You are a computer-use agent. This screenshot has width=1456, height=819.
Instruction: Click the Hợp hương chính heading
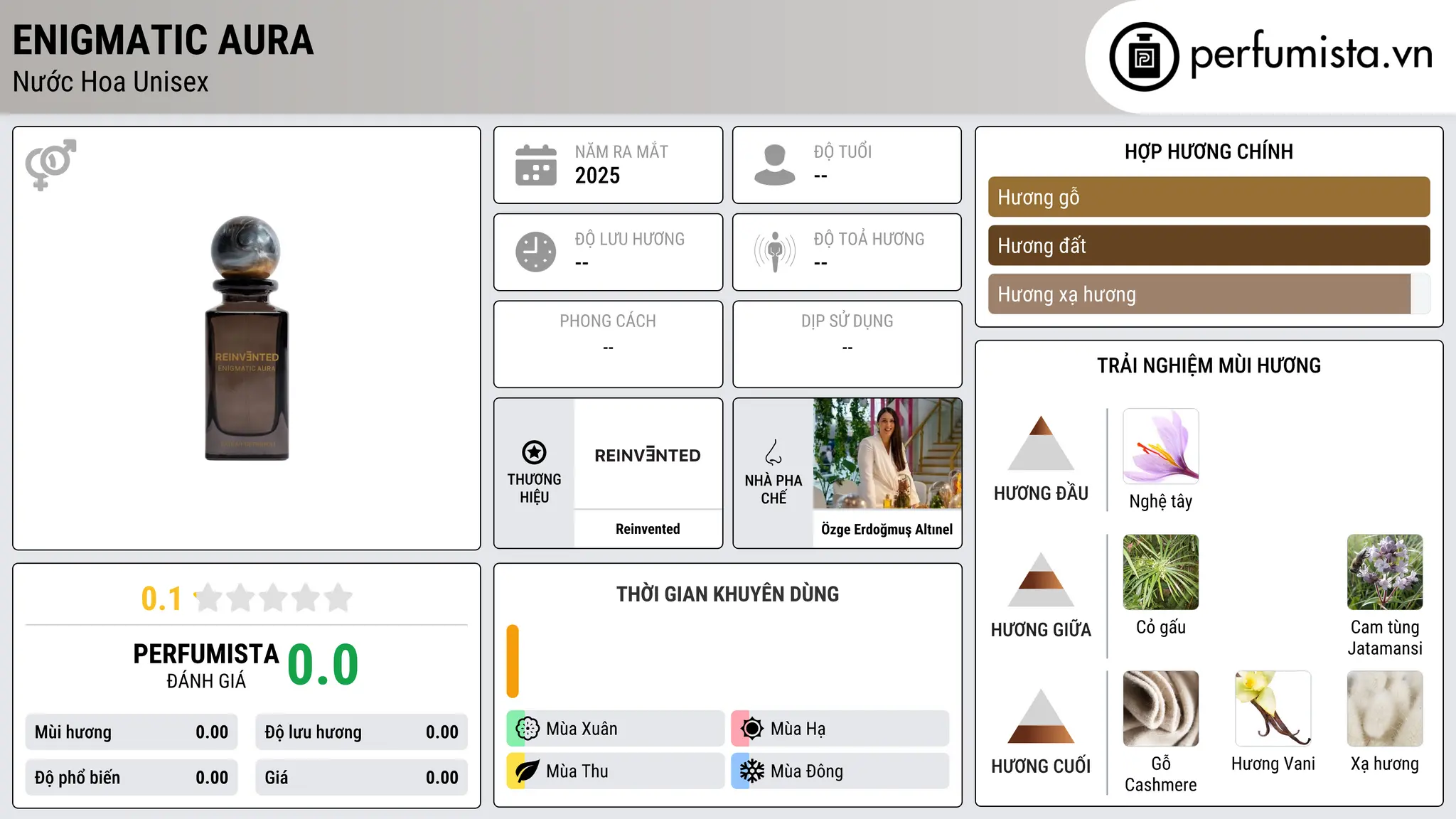point(1209,151)
